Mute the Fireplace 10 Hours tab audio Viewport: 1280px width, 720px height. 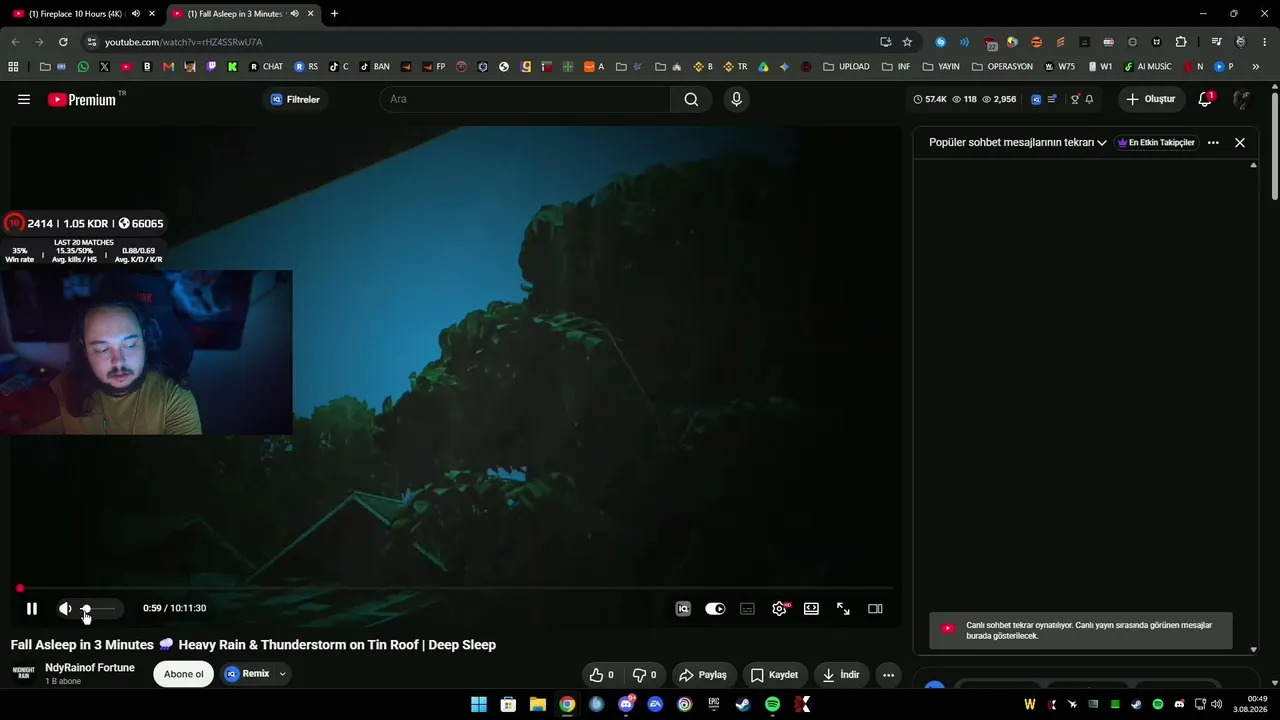tap(136, 14)
